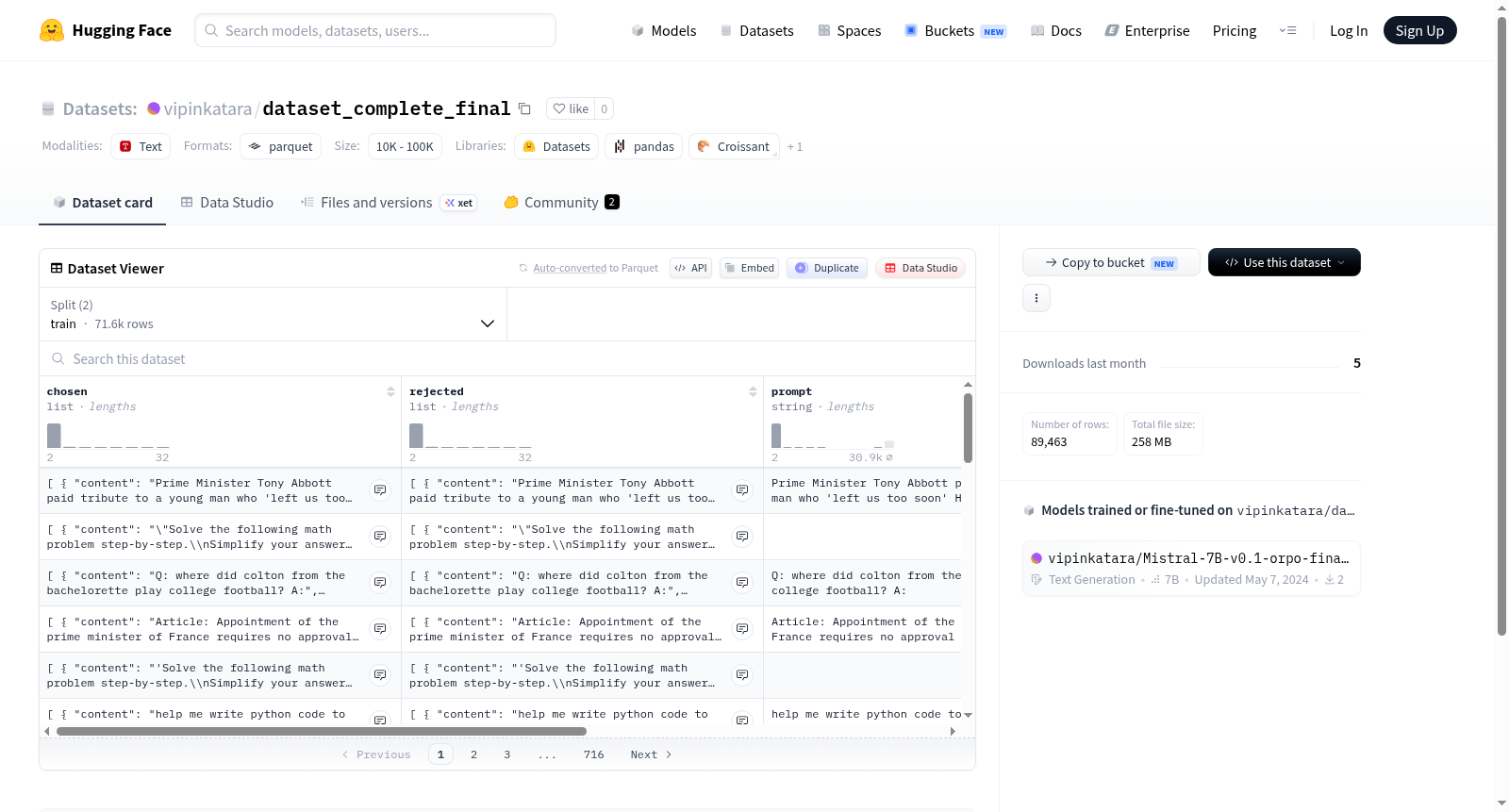Screen dimensions: 1509x812
Task: Expand rejected cell for colton bachelorette row
Action: (x=742, y=583)
